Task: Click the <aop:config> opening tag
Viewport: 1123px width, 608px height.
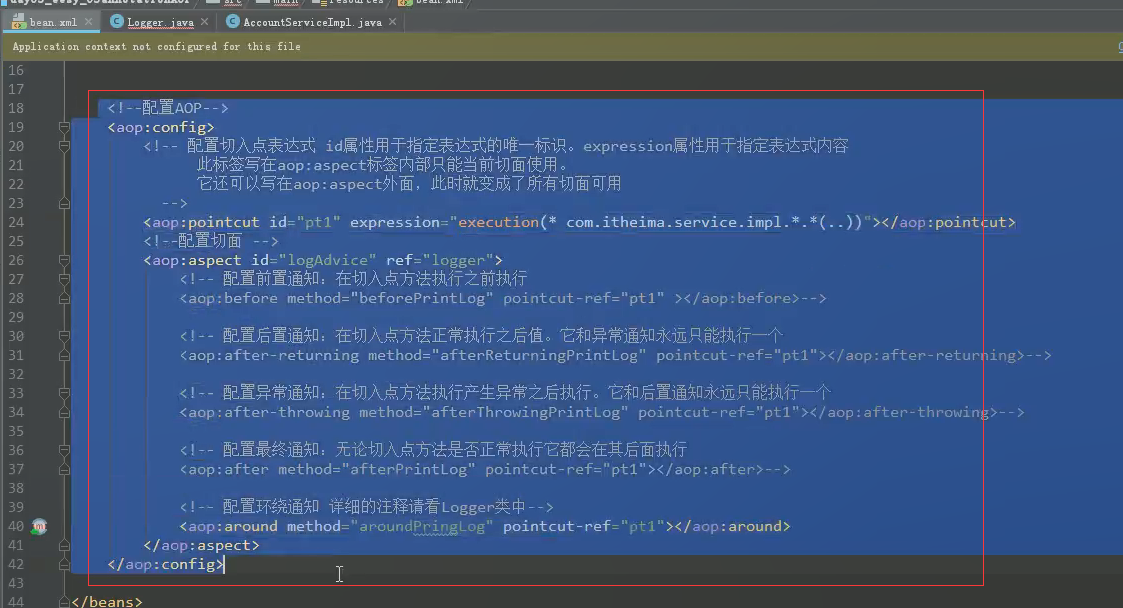Action: click(x=160, y=127)
